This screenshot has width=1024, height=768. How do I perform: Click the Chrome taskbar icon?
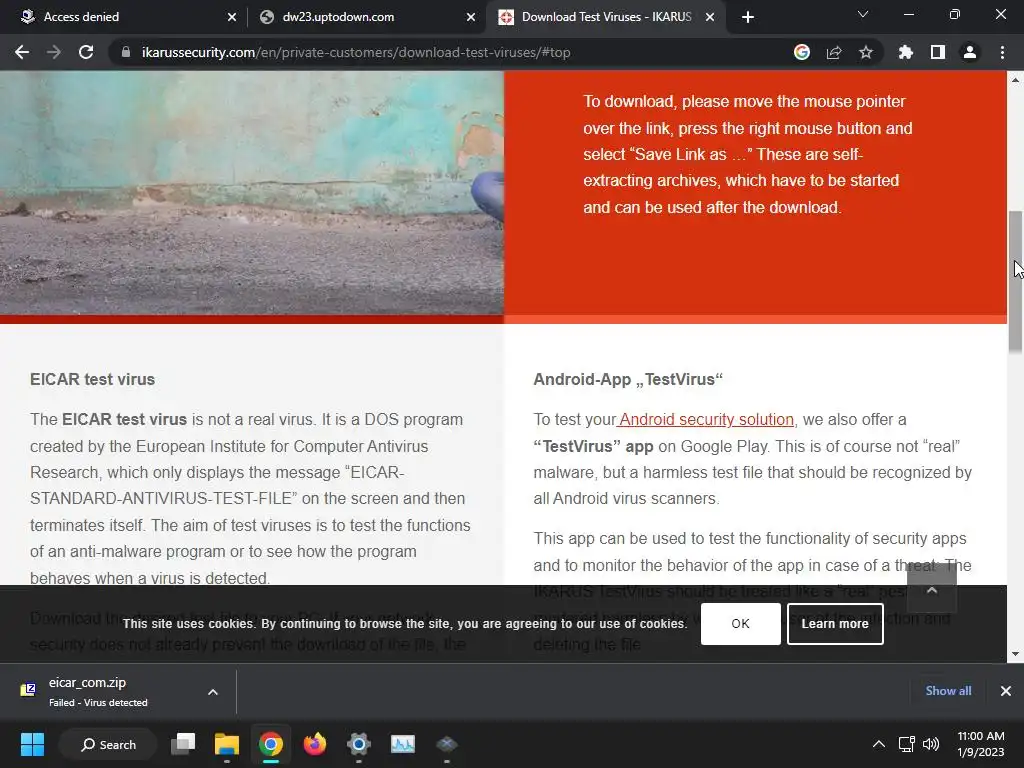click(x=270, y=744)
